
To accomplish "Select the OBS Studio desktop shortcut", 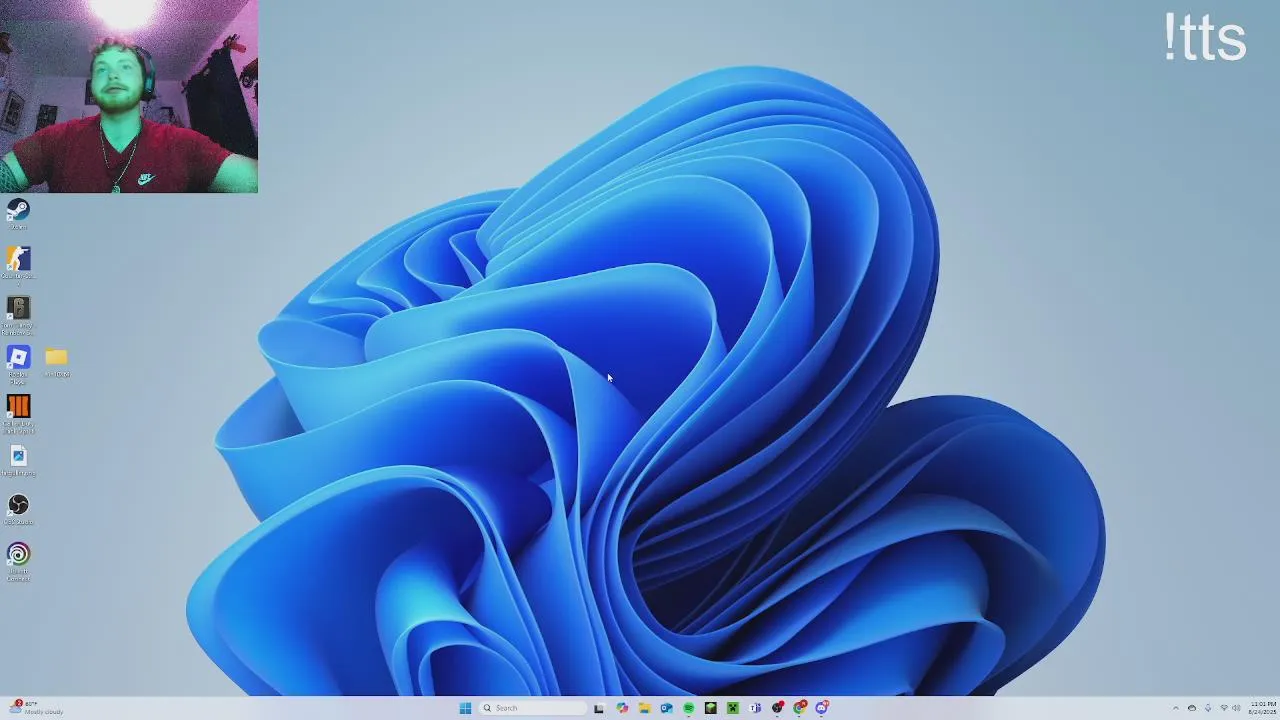I will pyautogui.click(x=18, y=509).
